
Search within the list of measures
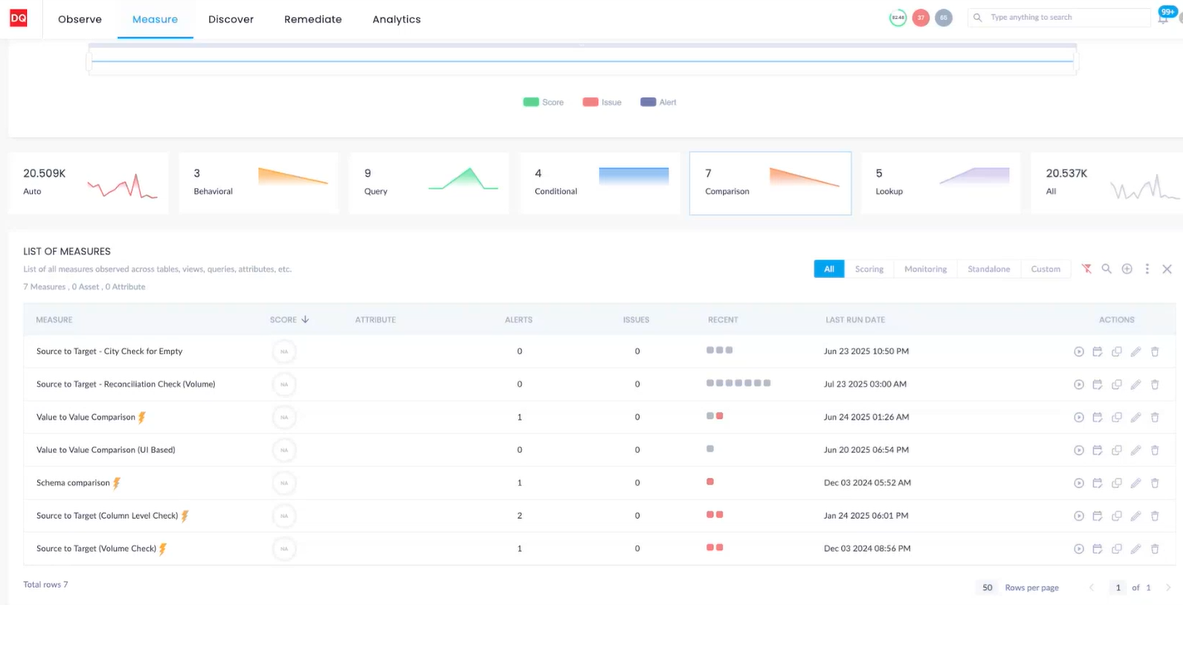click(x=1107, y=269)
